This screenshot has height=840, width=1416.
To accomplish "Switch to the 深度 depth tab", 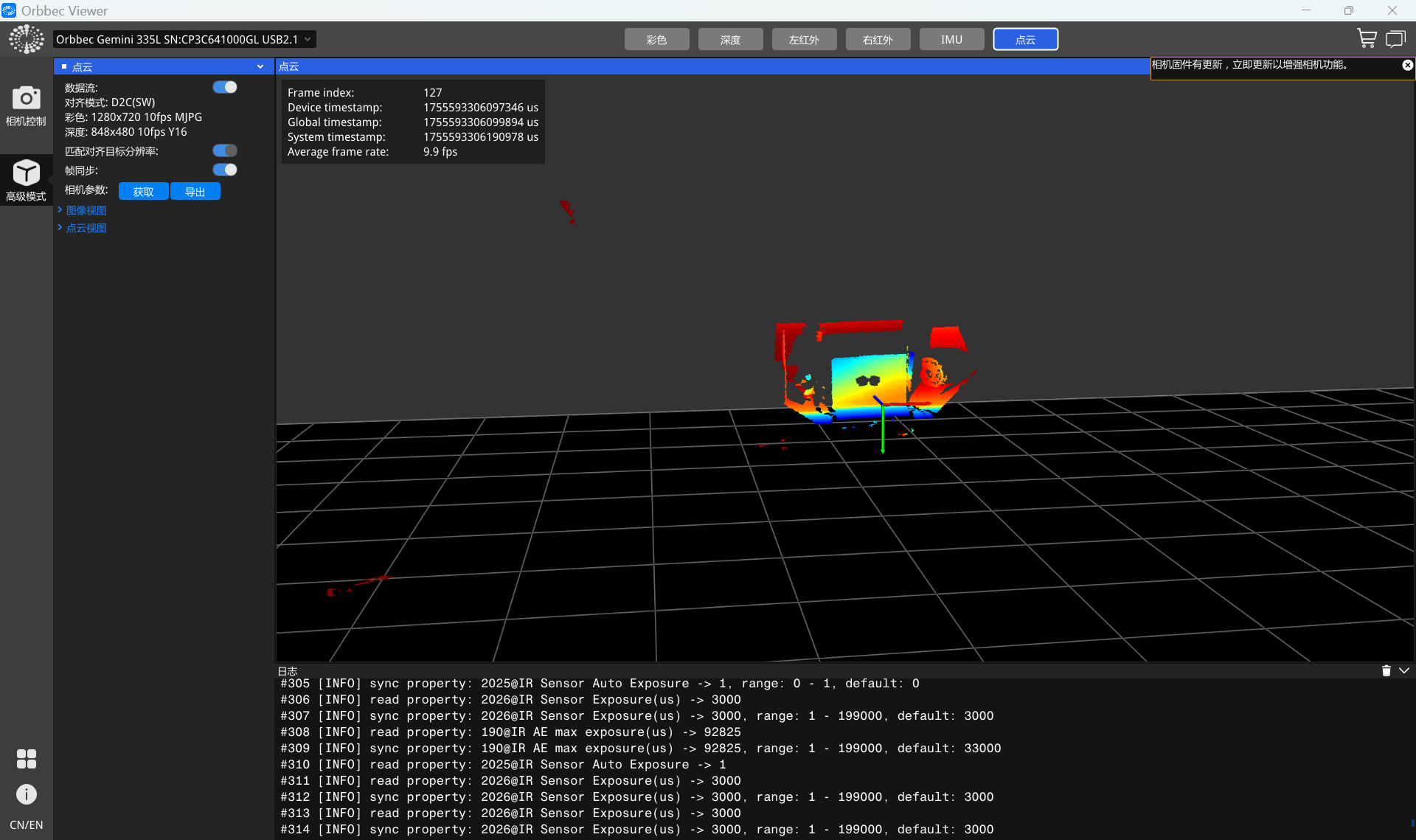I will point(730,39).
